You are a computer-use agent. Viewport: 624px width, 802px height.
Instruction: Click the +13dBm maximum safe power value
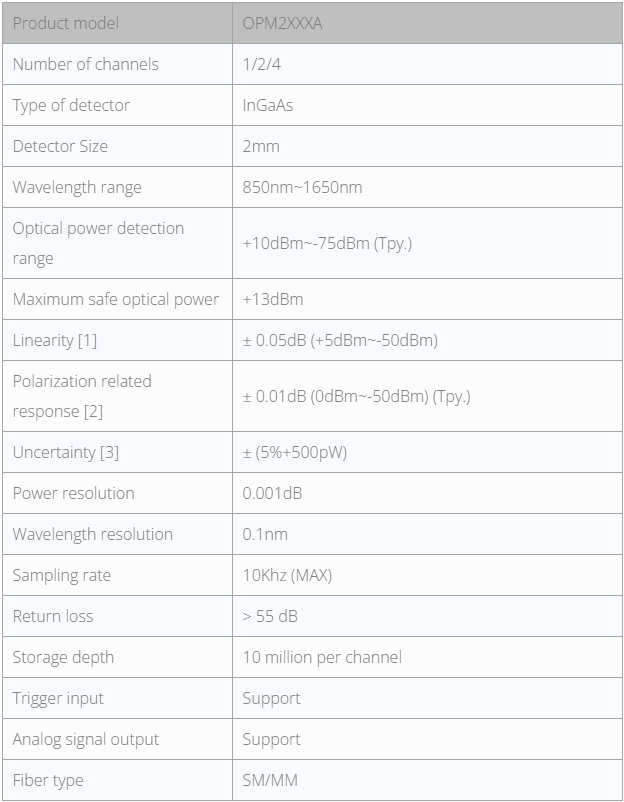(273, 299)
